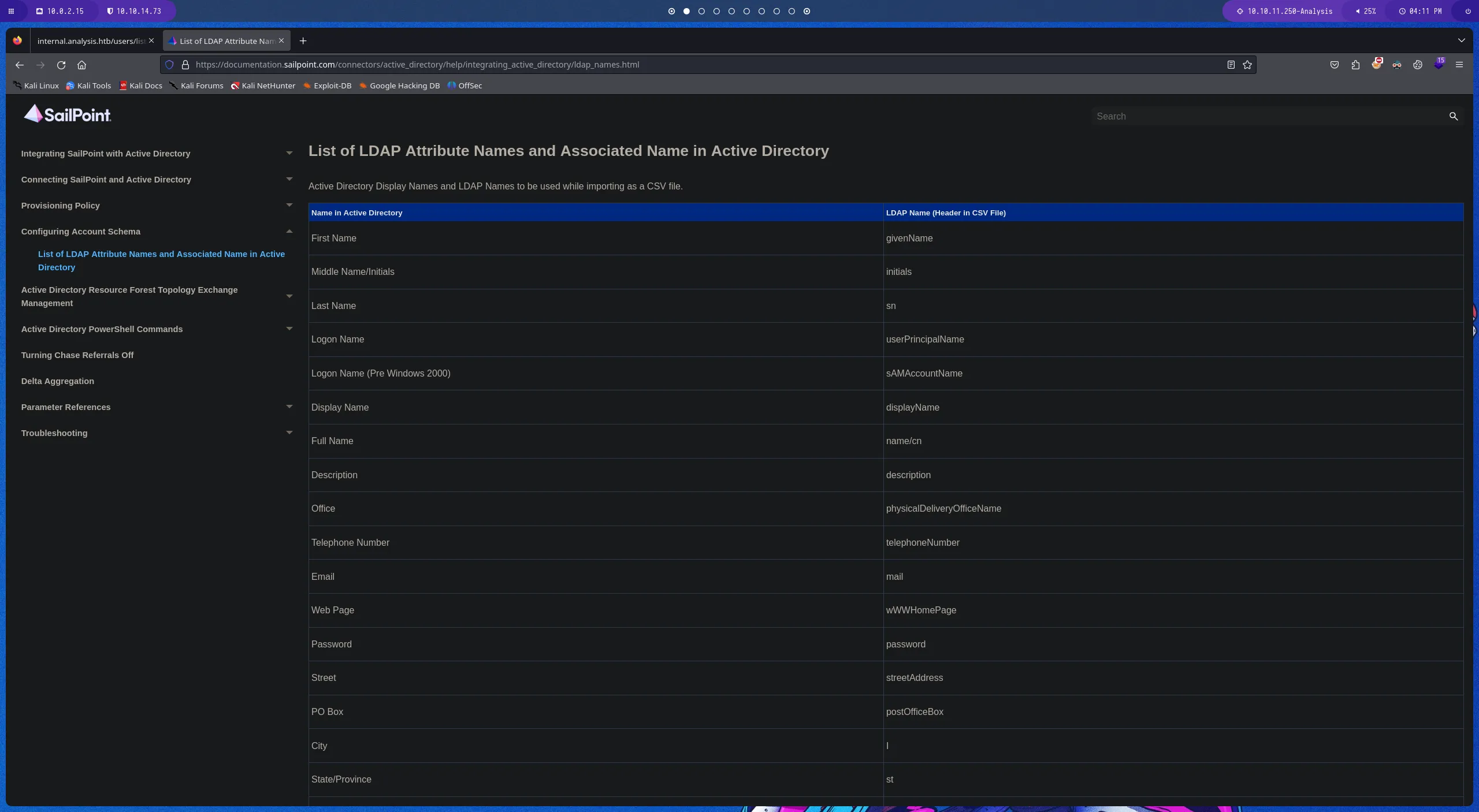The width and height of the screenshot is (1479, 812).
Task: Click the browser reload button
Action: tap(61, 65)
